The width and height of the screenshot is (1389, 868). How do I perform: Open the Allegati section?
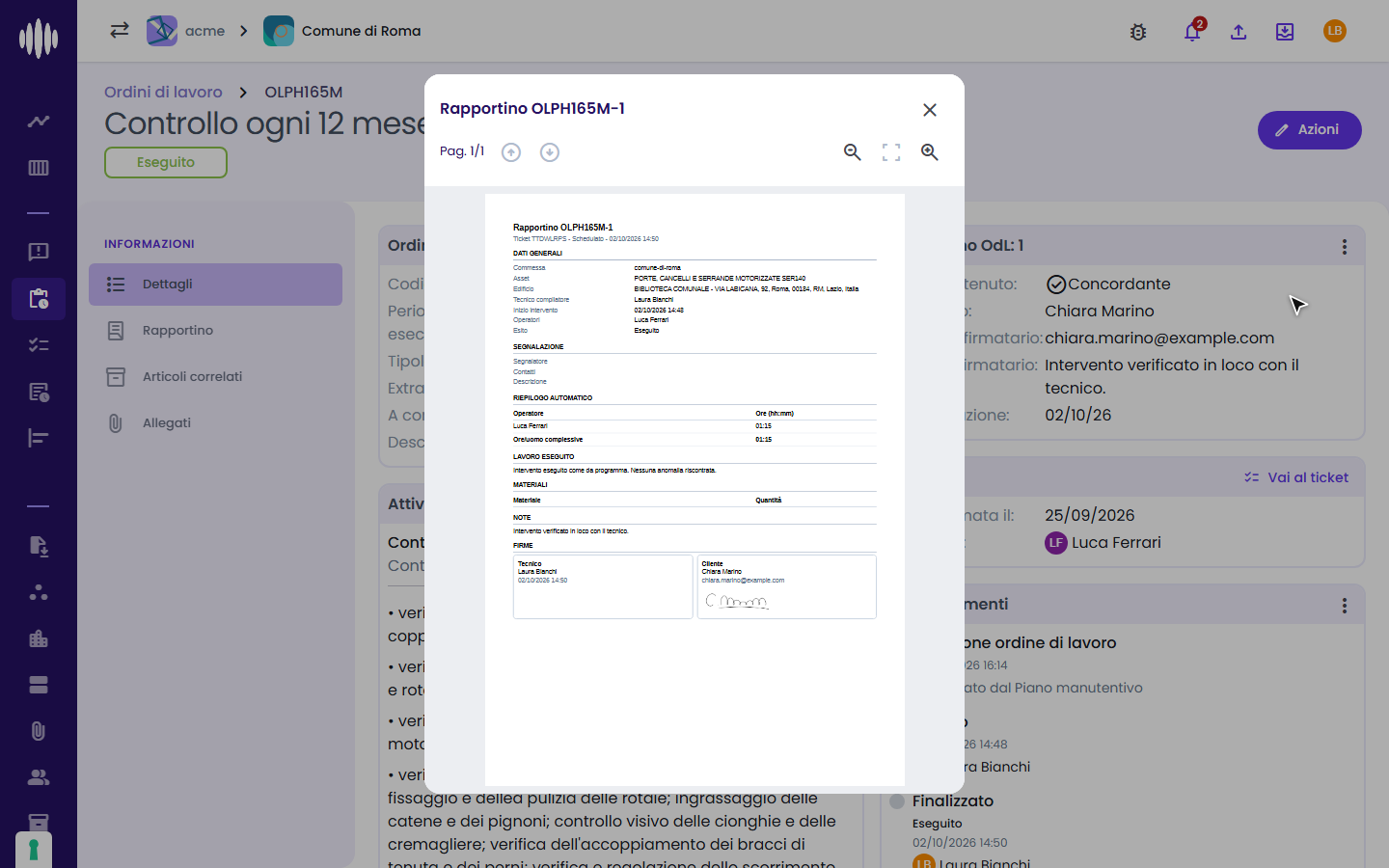coord(215,423)
